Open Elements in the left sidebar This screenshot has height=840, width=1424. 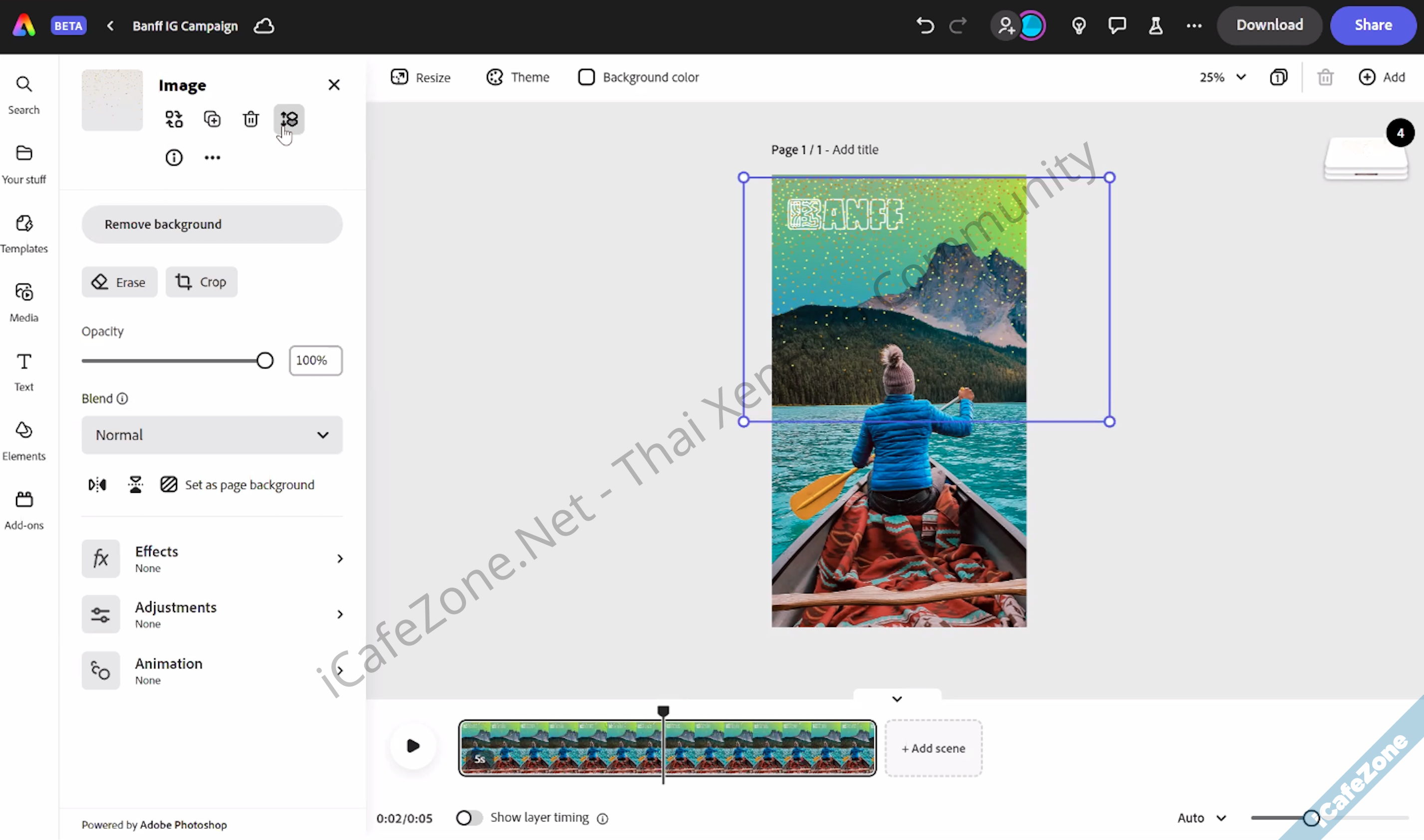[24, 441]
